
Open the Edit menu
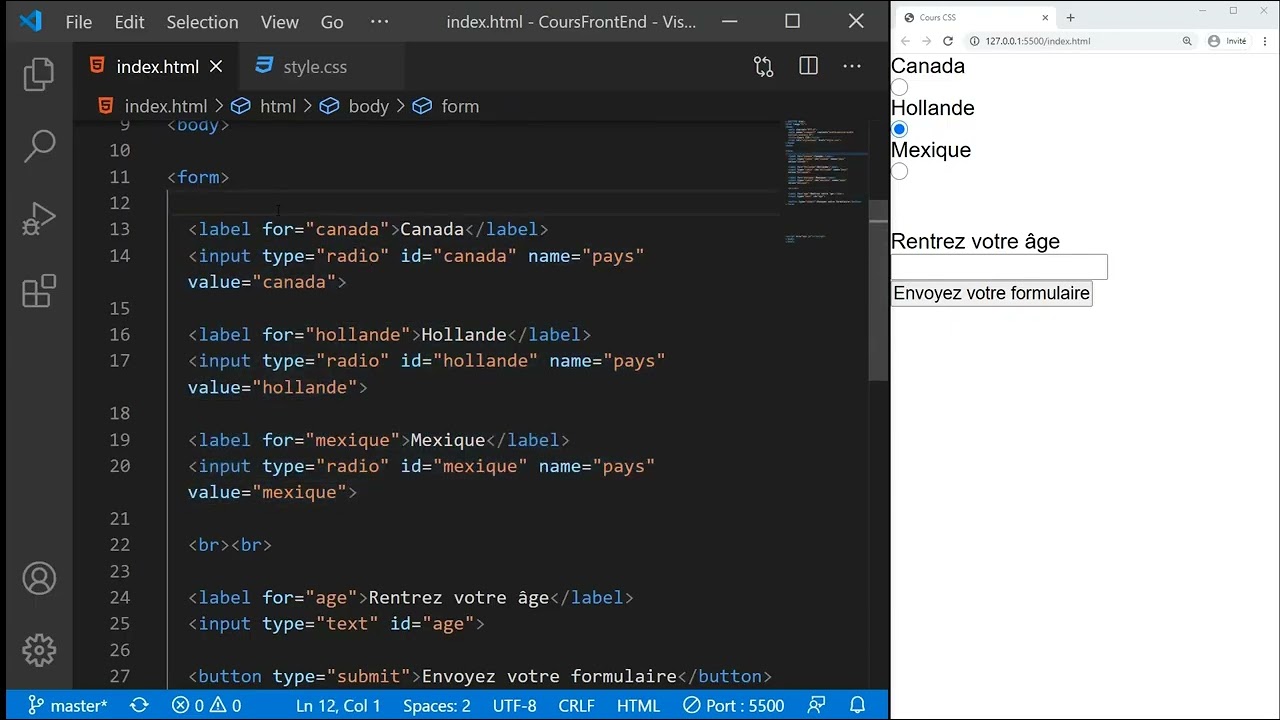pos(129,21)
